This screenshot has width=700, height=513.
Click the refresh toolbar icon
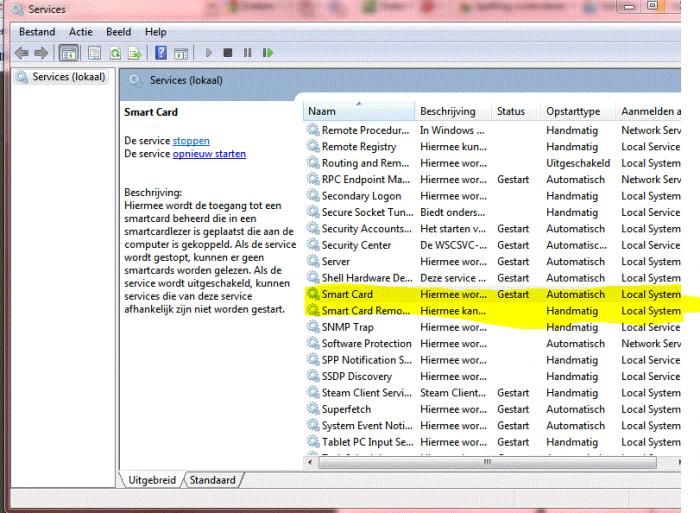point(115,52)
